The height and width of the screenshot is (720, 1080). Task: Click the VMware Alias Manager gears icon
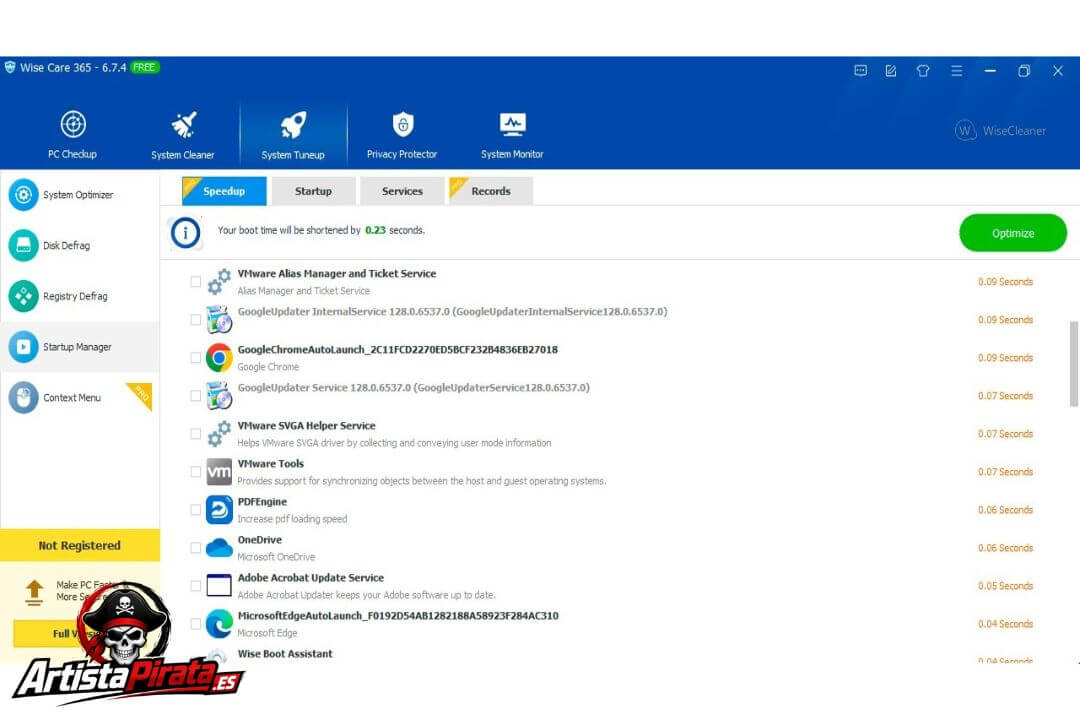coord(219,282)
